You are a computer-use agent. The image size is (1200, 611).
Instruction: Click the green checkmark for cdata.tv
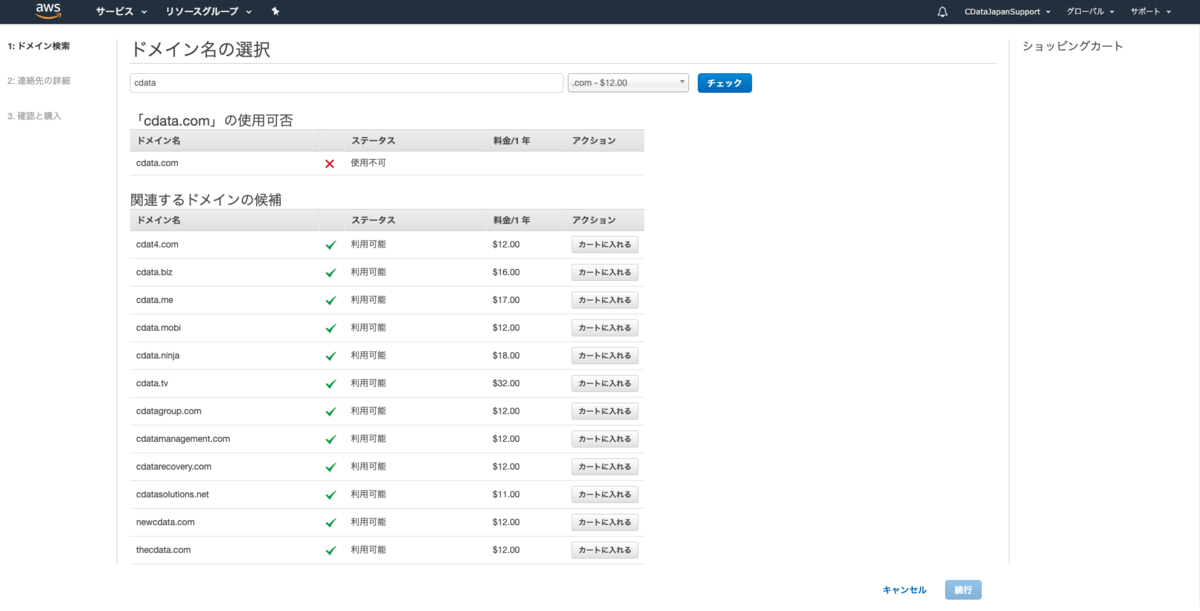pyautogui.click(x=330, y=383)
